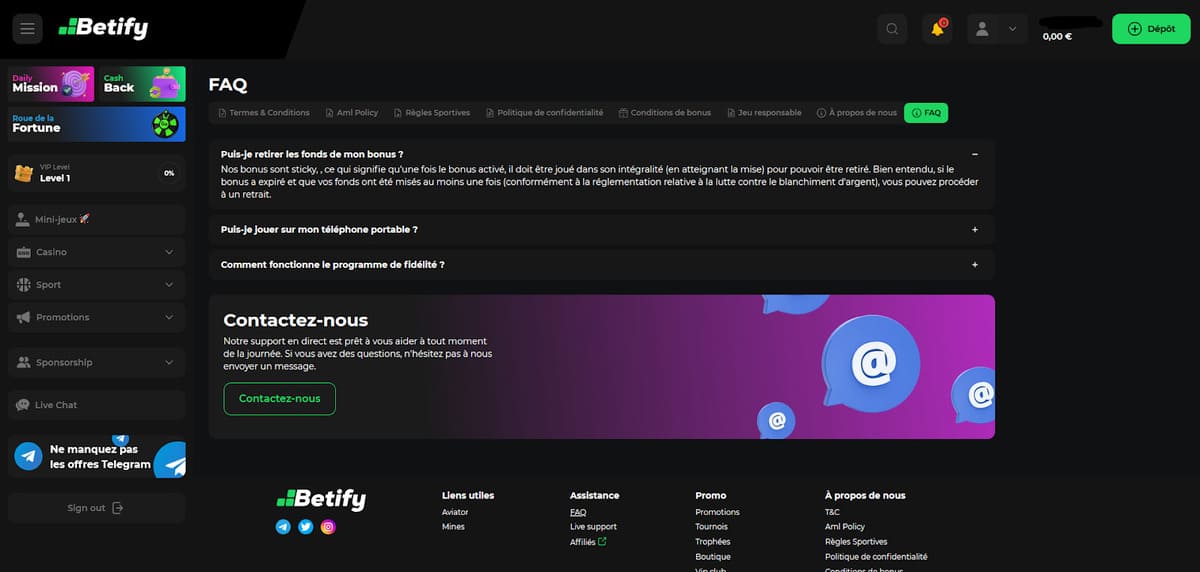Viewport: 1200px width, 572px height.
Task: Open the footer Promotions link under Promo
Action: point(717,512)
